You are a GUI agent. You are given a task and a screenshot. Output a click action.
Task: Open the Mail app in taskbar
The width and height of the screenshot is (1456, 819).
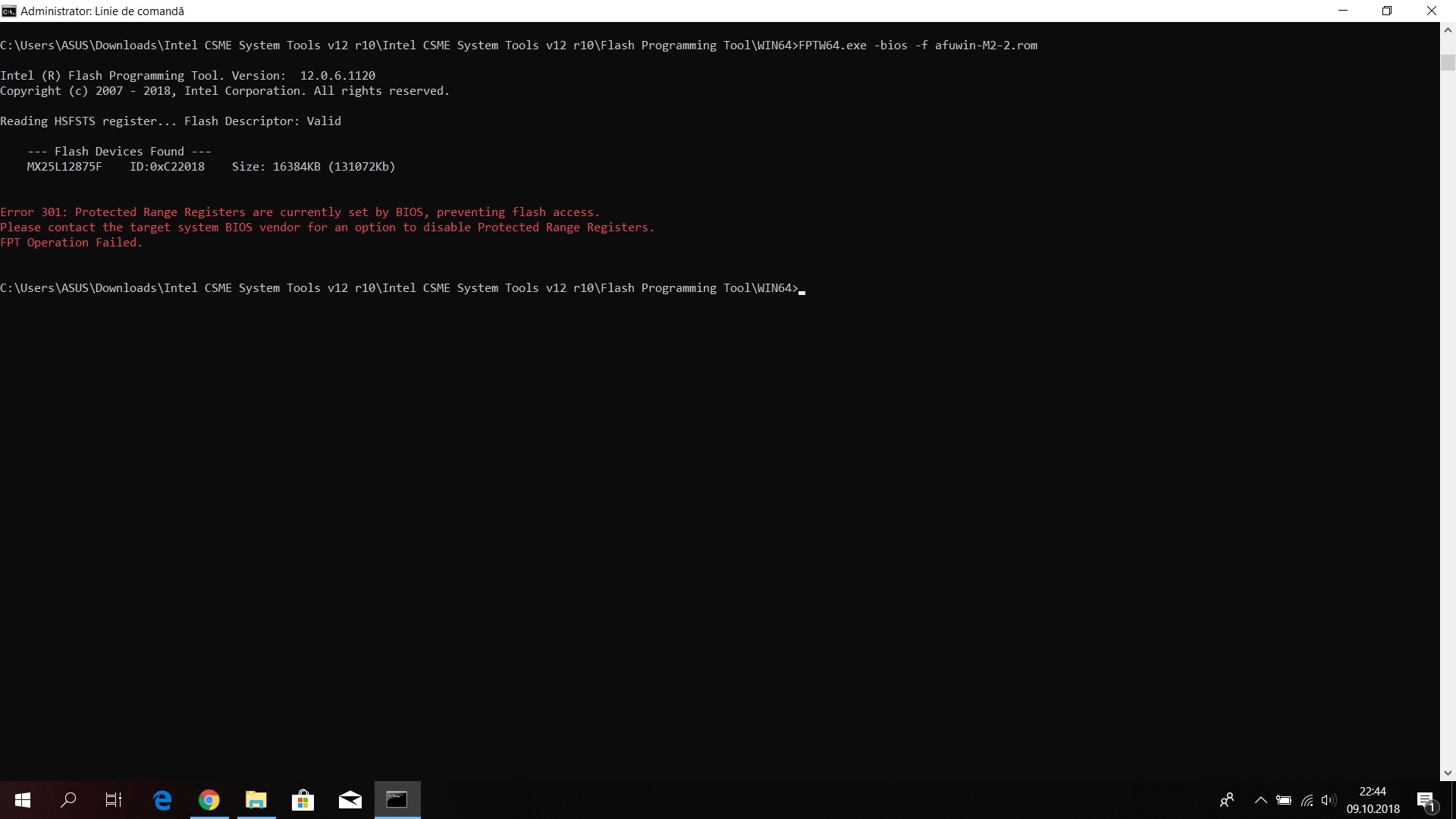(x=350, y=799)
